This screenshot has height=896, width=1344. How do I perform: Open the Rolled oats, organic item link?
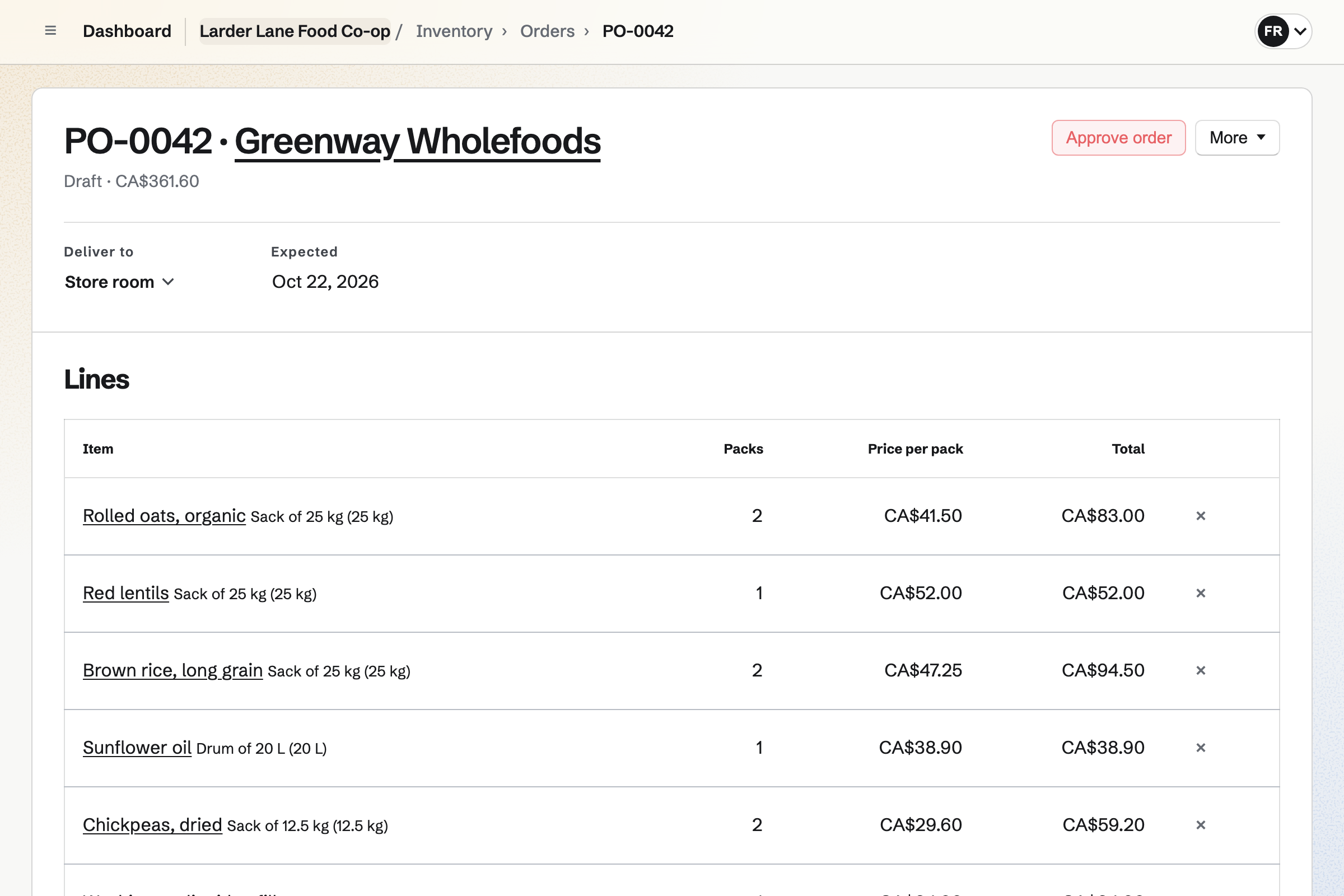[164, 515]
